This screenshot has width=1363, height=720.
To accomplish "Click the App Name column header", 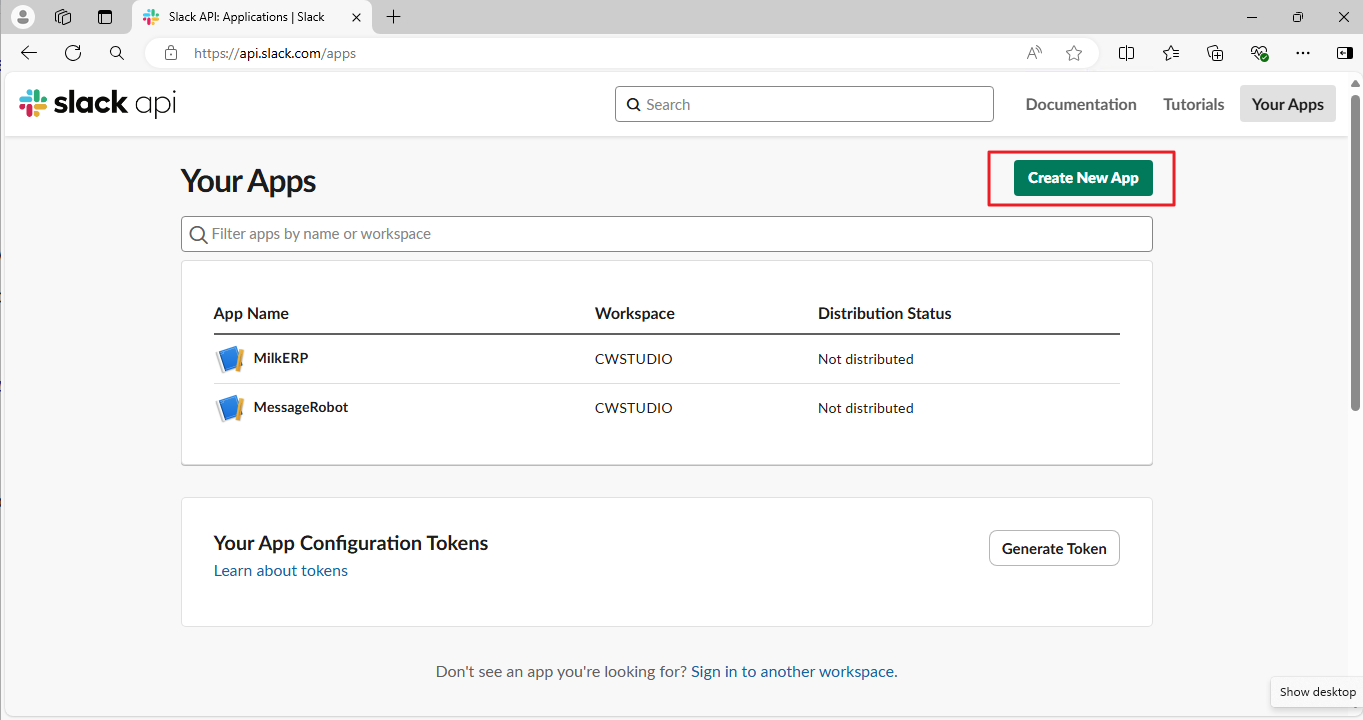I will (x=251, y=313).
